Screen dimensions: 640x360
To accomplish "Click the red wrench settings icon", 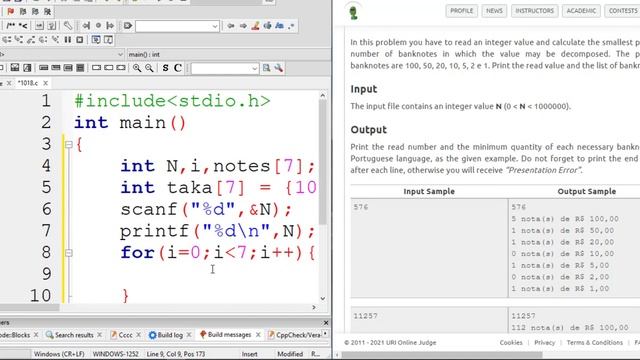I will [279, 68].
